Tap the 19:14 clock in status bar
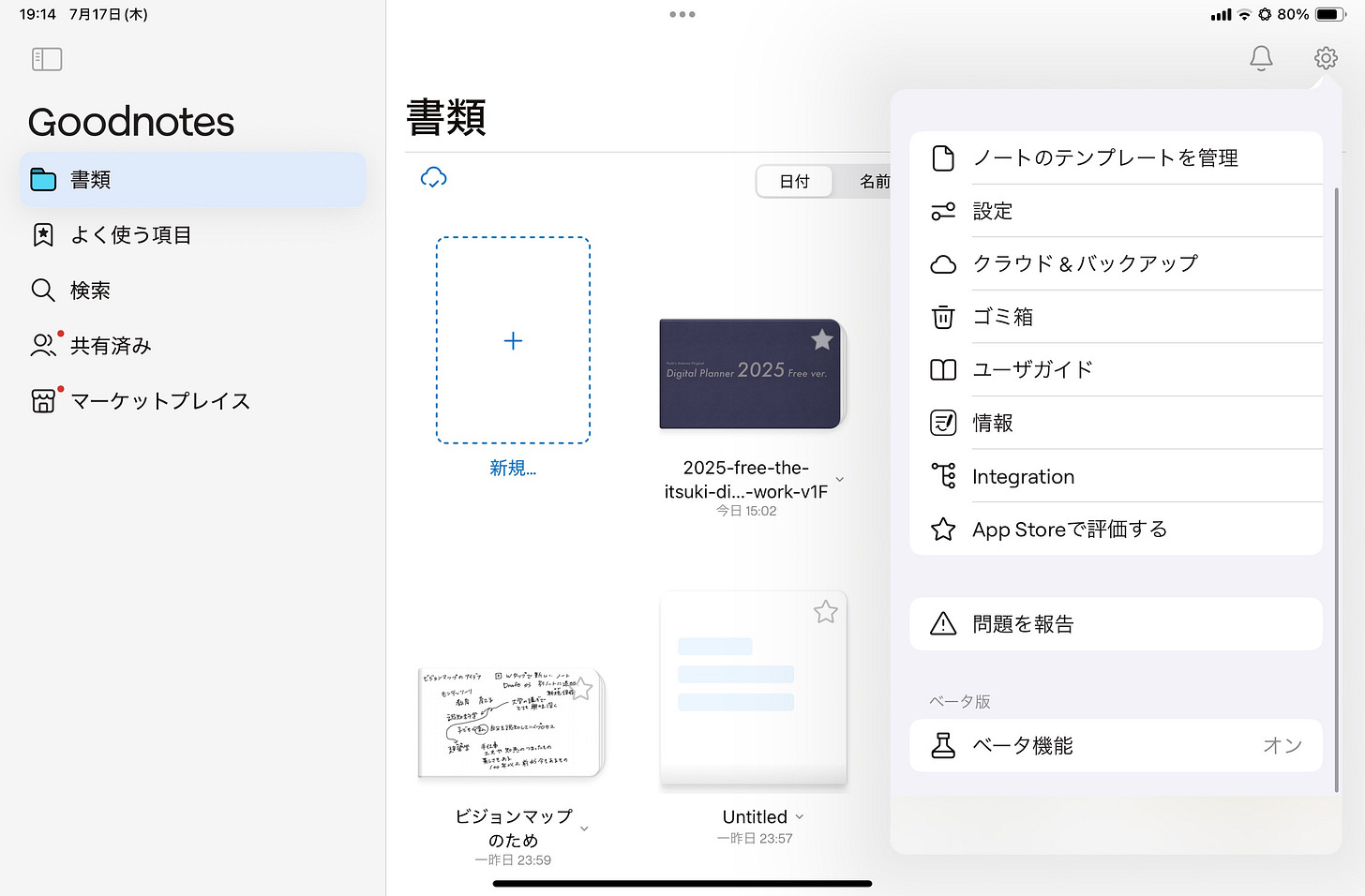The width and height of the screenshot is (1365, 896). click(37, 14)
